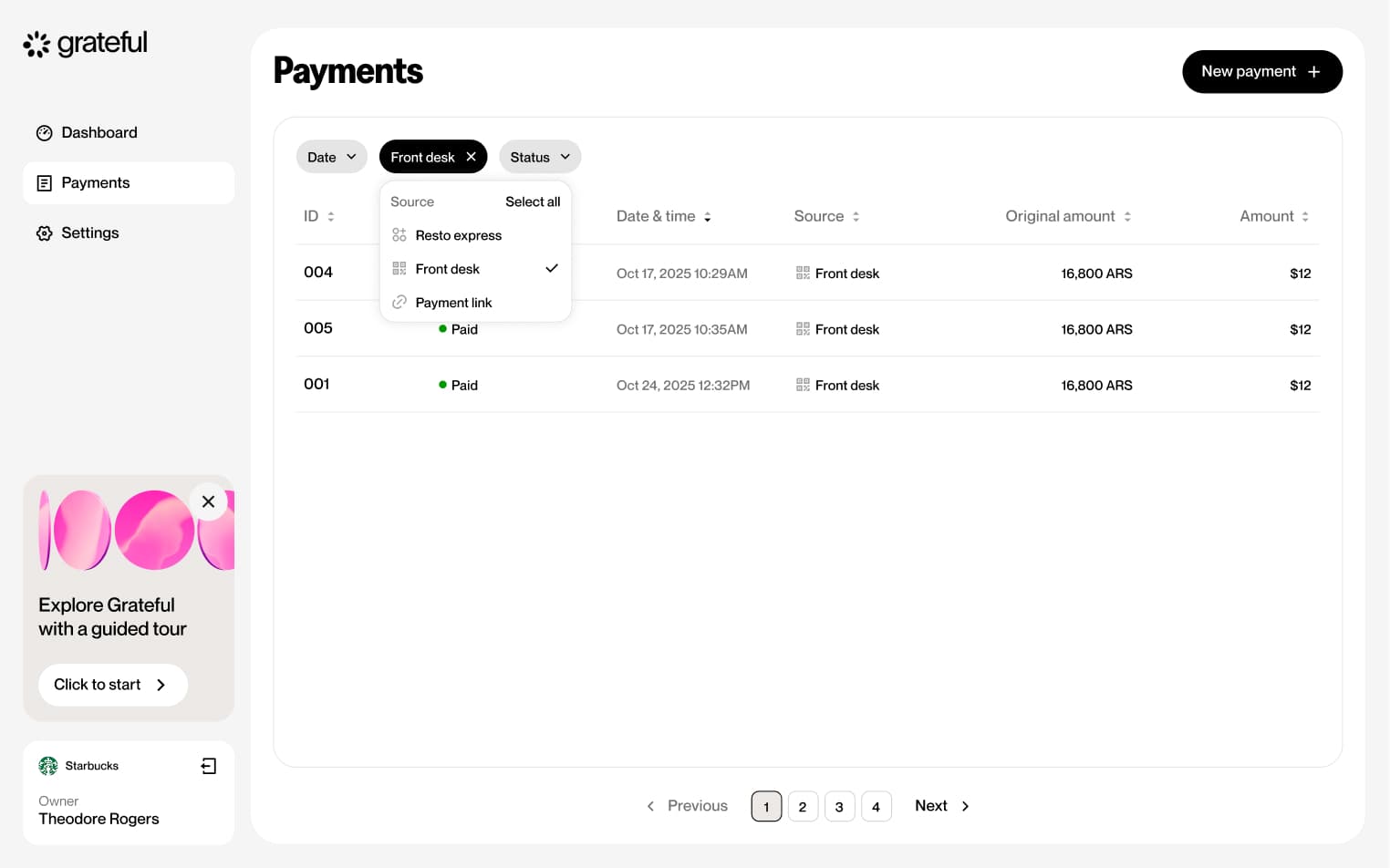Sort by ID column arrows

tap(331, 217)
